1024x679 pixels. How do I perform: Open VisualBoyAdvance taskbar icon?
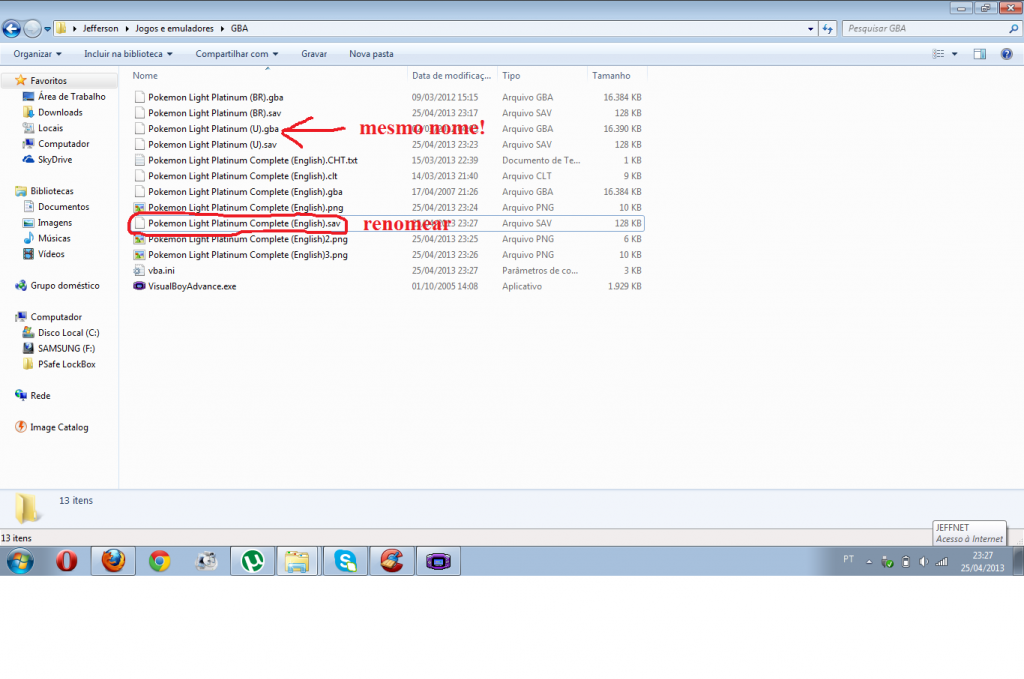pos(438,561)
